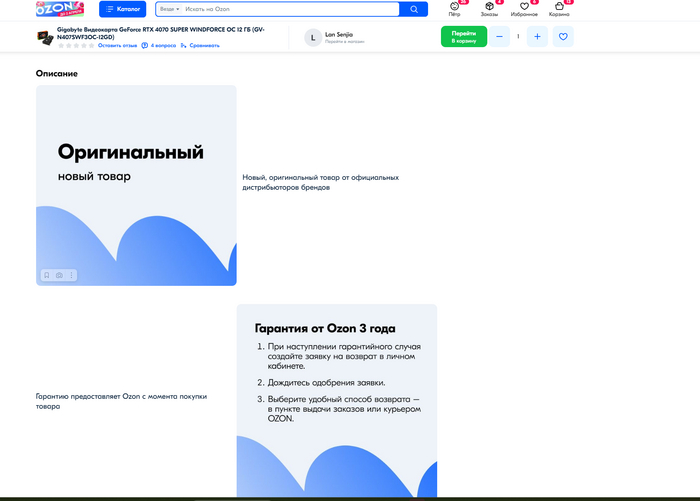Open three-dot menu on Оригинальный image
Viewport: 700px width, 501px height.
coord(71,275)
